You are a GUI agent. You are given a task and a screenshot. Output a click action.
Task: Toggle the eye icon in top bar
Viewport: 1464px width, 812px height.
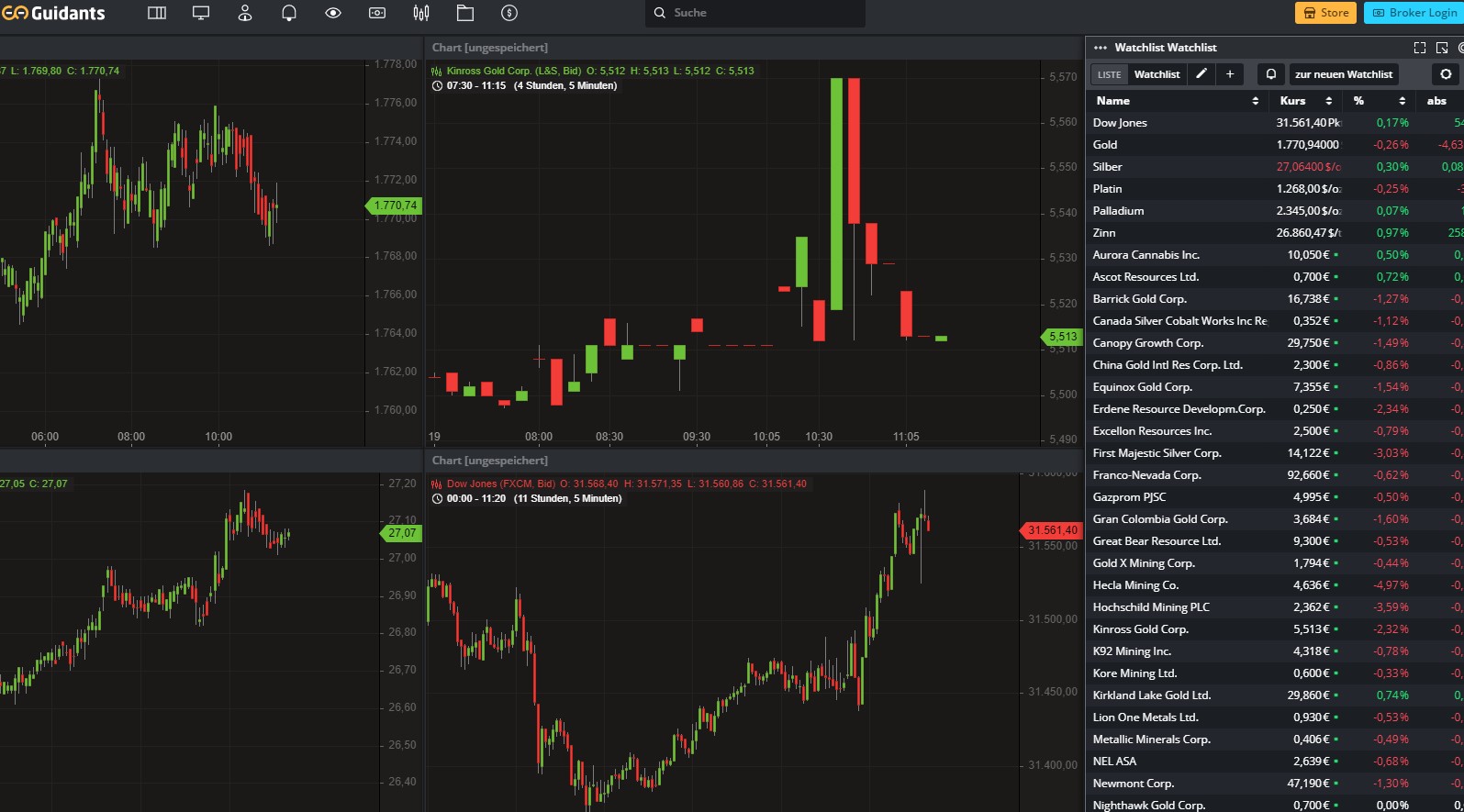tap(333, 13)
